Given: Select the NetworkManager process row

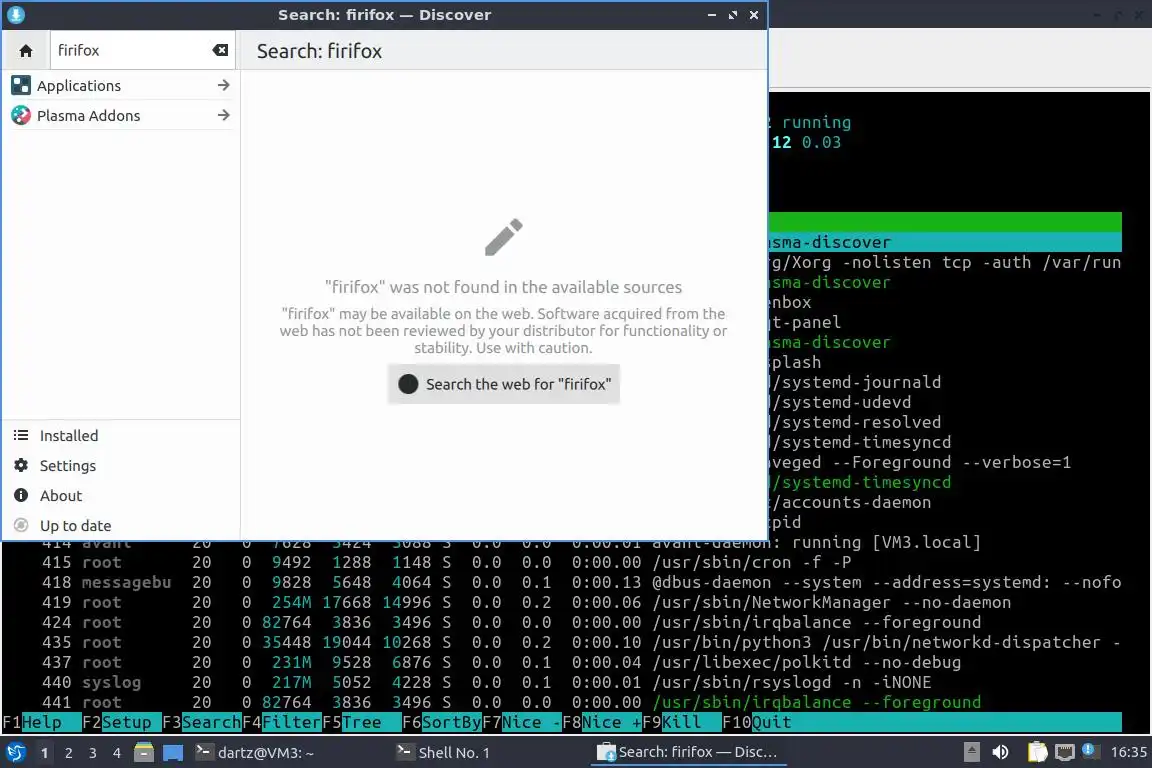Looking at the screenshot, I should pyautogui.click(x=561, y=603).
